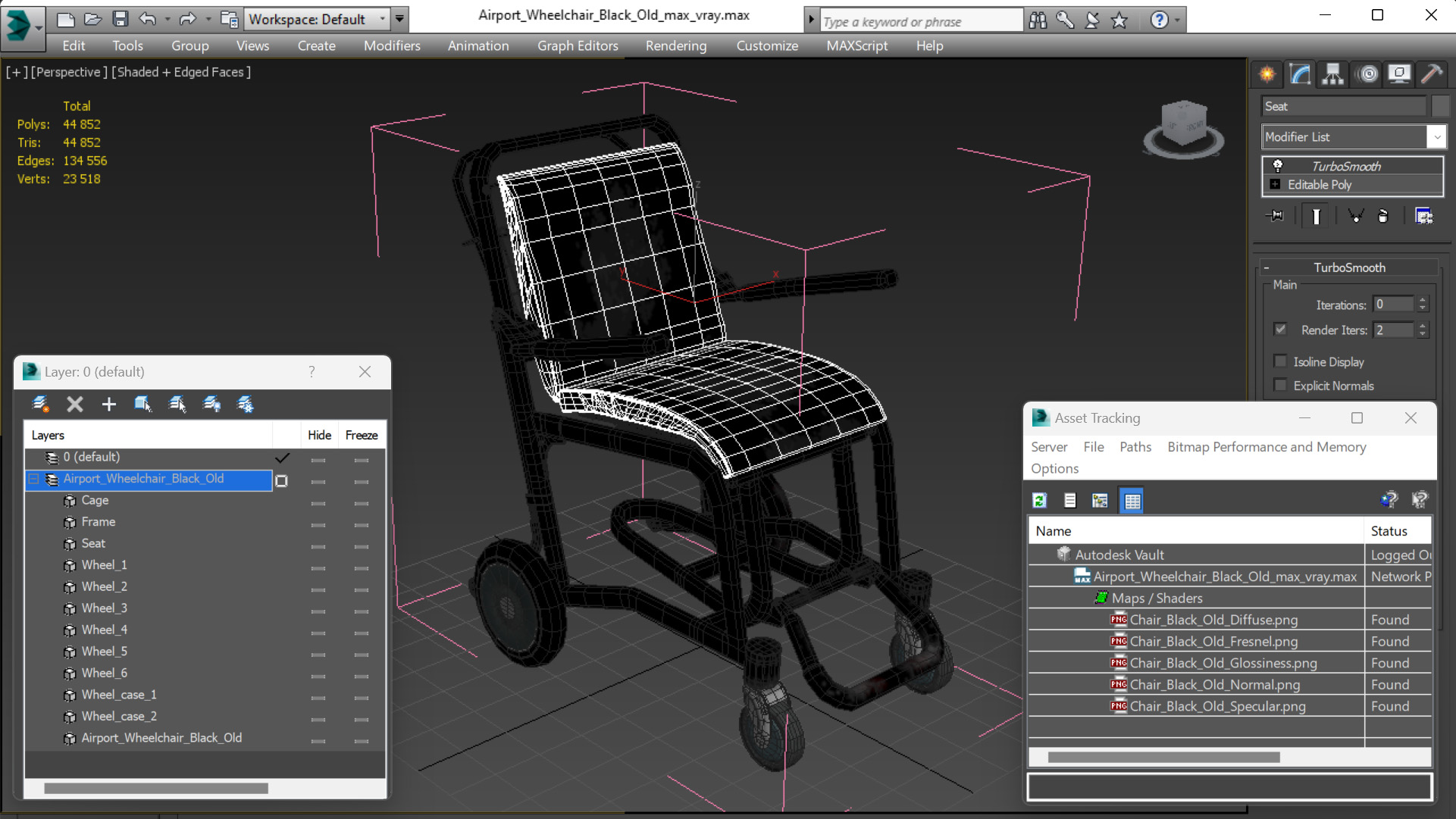Open the Rendering menu
The width and height of the screenshot is (1456, 819).
click(675, 45)
